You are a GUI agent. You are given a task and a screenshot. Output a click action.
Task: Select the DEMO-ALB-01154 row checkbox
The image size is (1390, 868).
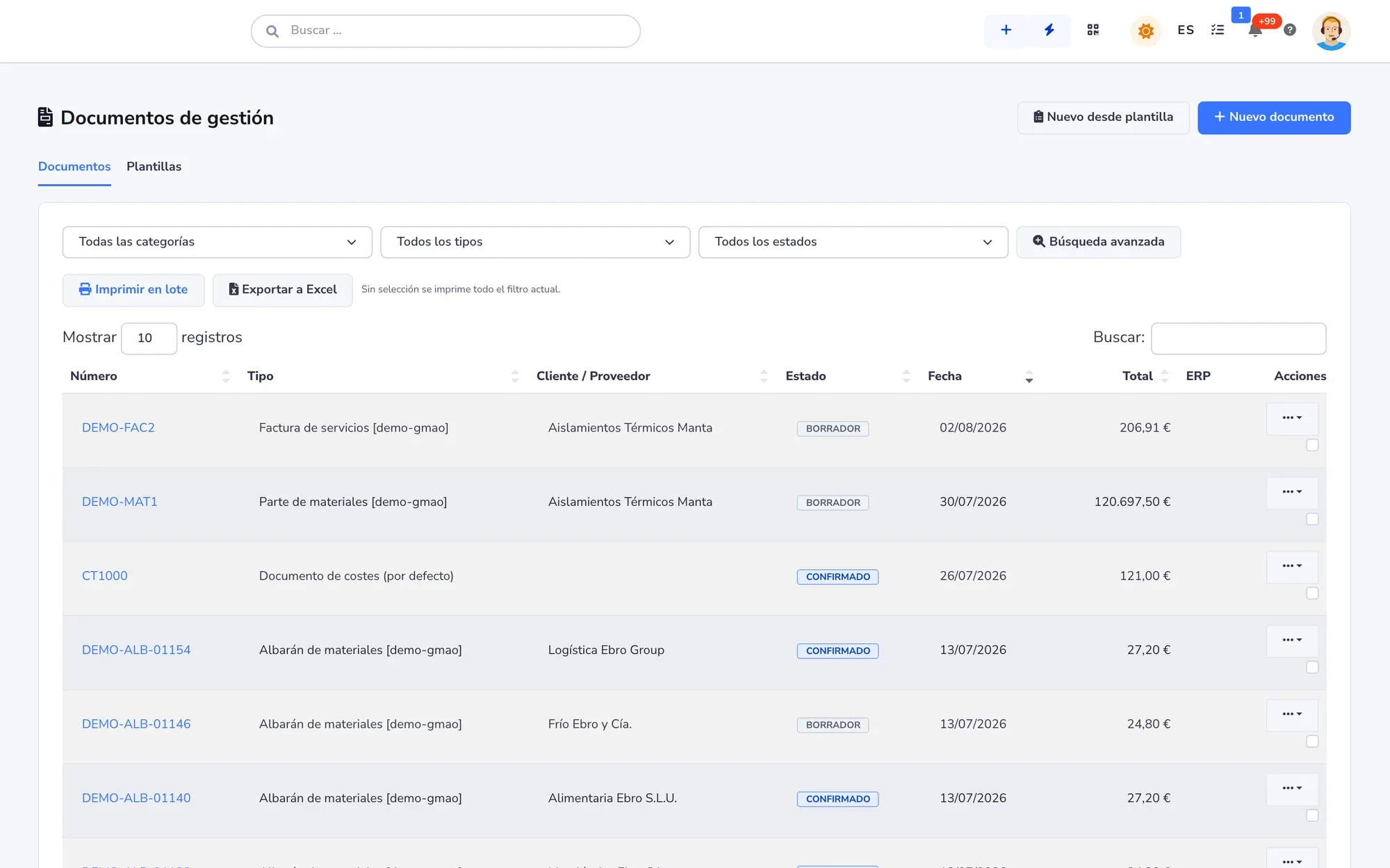click(1312, 667)
